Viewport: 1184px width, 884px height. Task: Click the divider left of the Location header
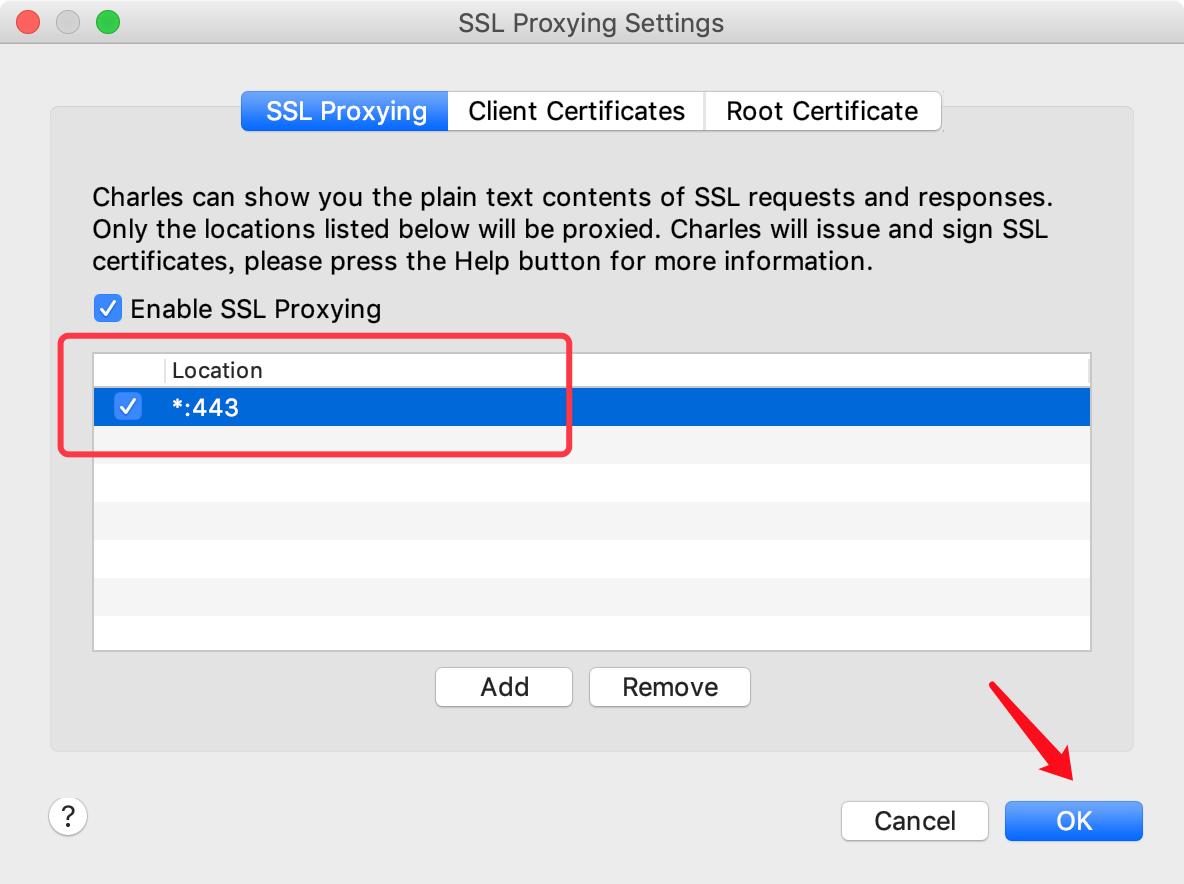165,370
